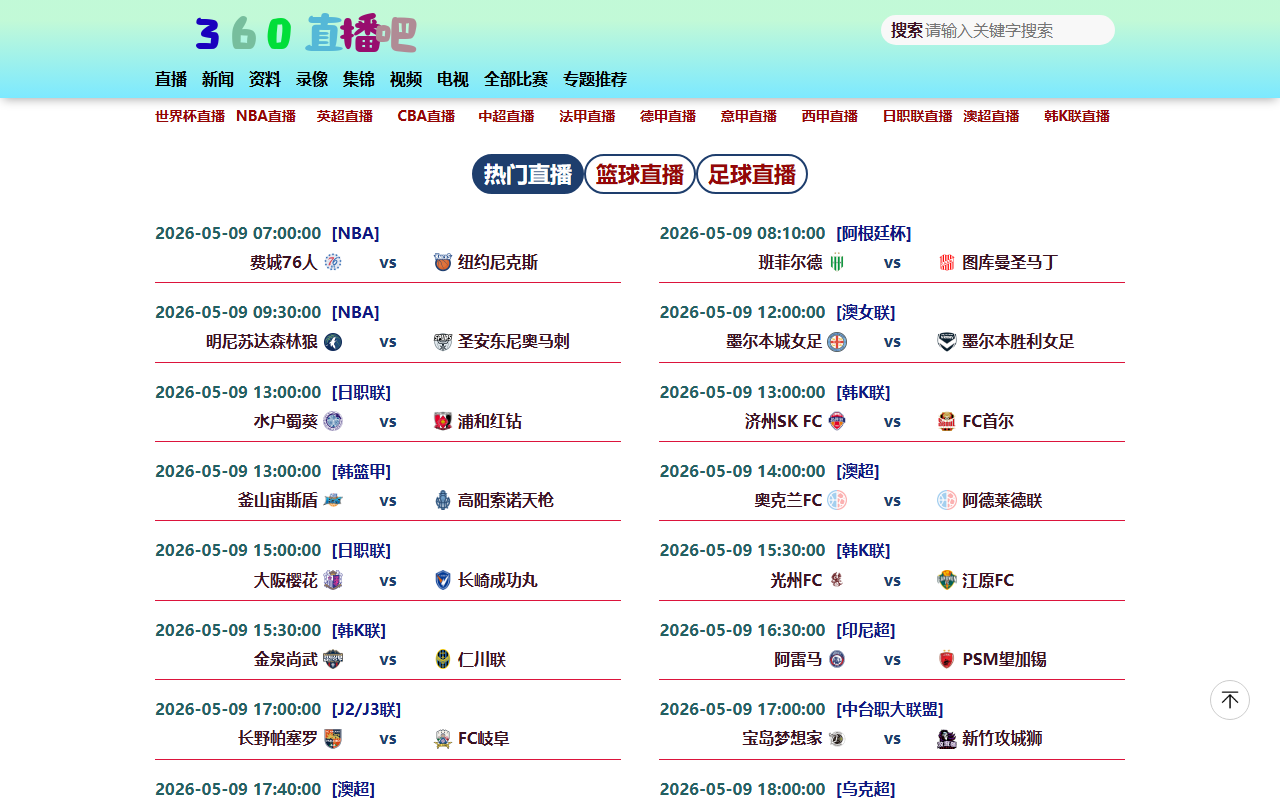Screen dimensions: 1280x800
Task: Open the 全部比赛 menu item
Action: (x=516, y=79)
